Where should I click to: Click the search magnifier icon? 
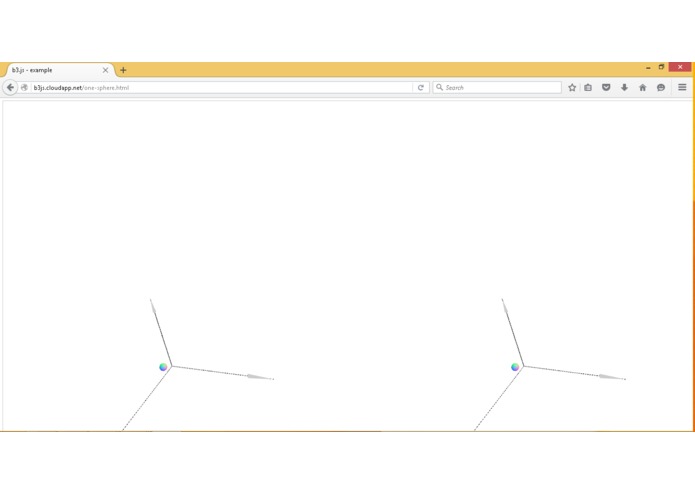[x=439, y=87]
